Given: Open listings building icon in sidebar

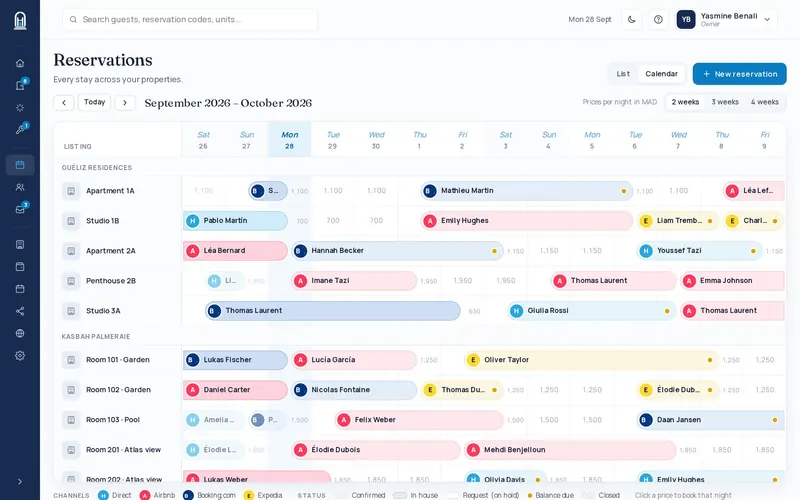Looking at the screenshot, I should click(20, 244).
